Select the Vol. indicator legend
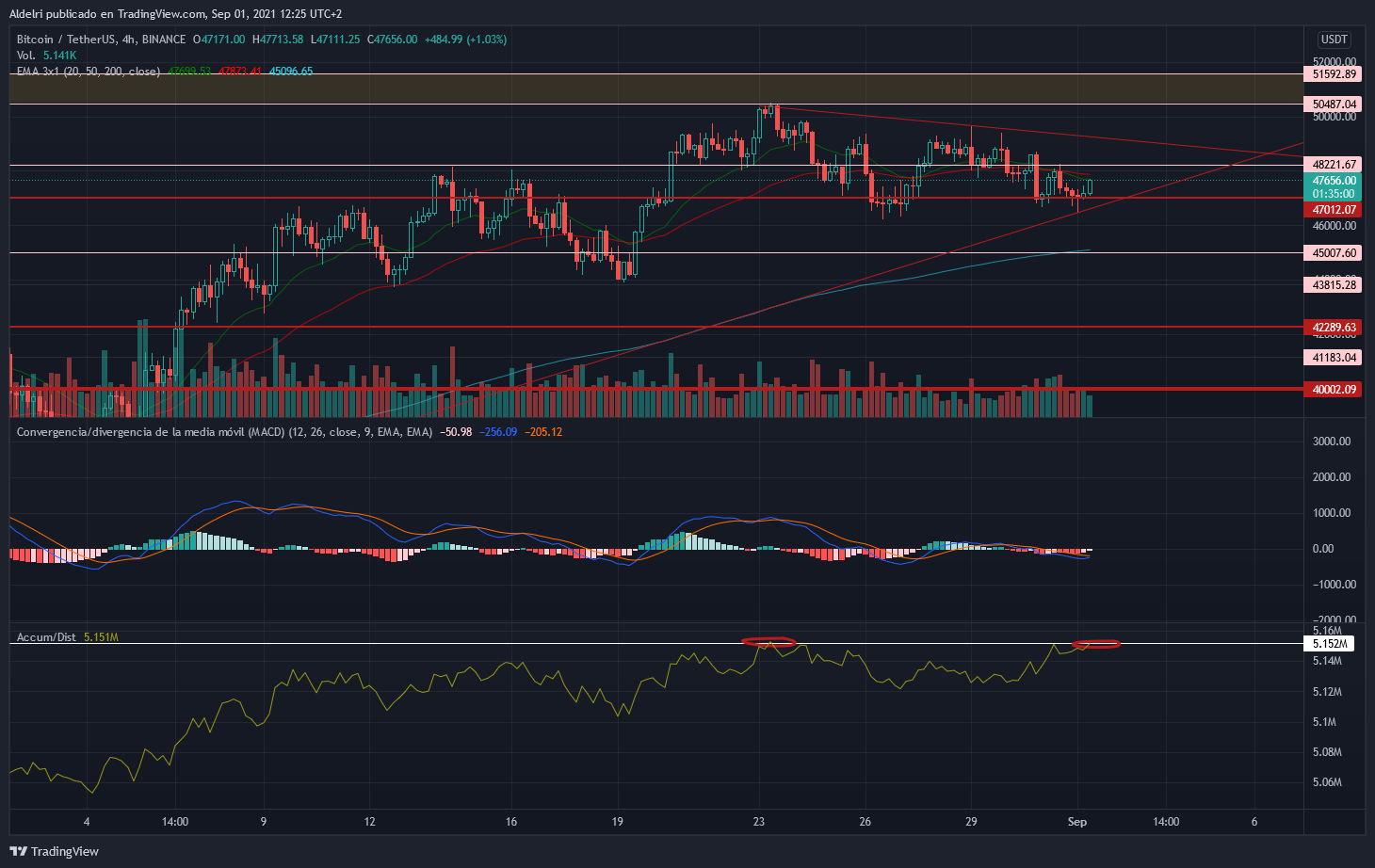 (x=26, y=56)
